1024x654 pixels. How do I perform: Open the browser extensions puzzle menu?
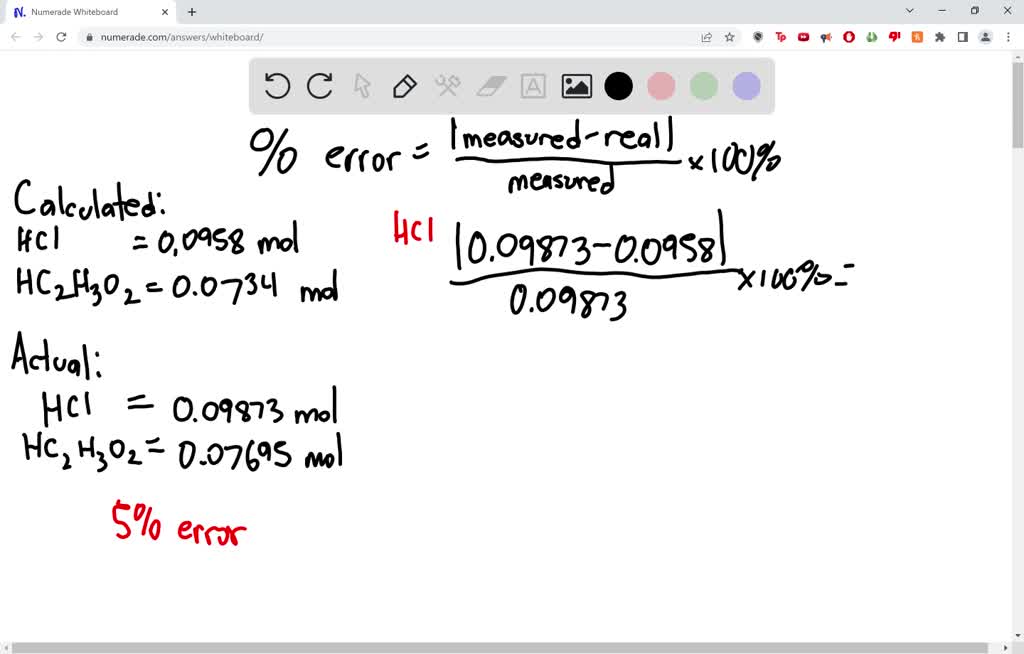point(940,36)
